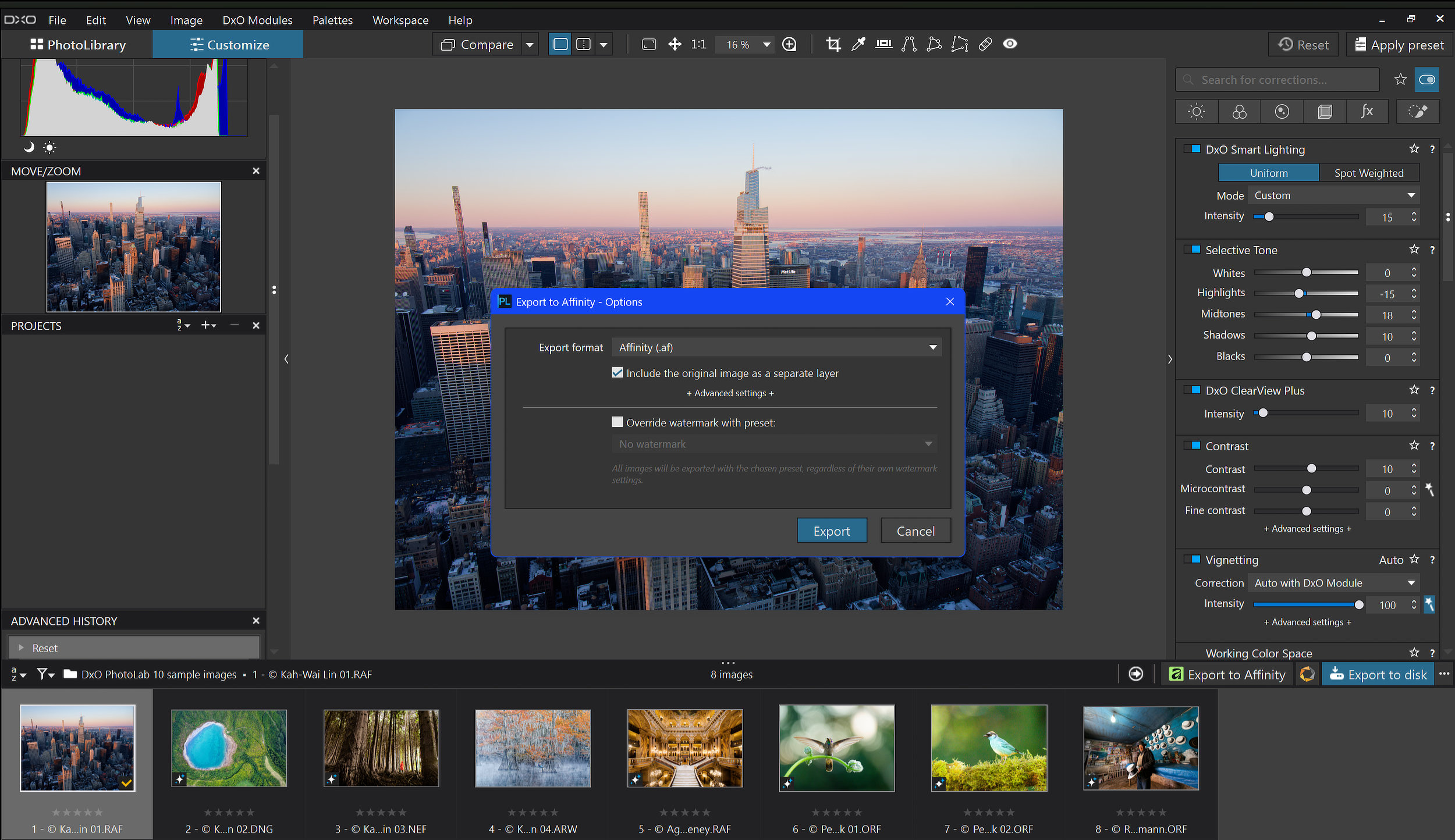Select Spot Weighted smart lighting mode

(x=1369, y=173)
